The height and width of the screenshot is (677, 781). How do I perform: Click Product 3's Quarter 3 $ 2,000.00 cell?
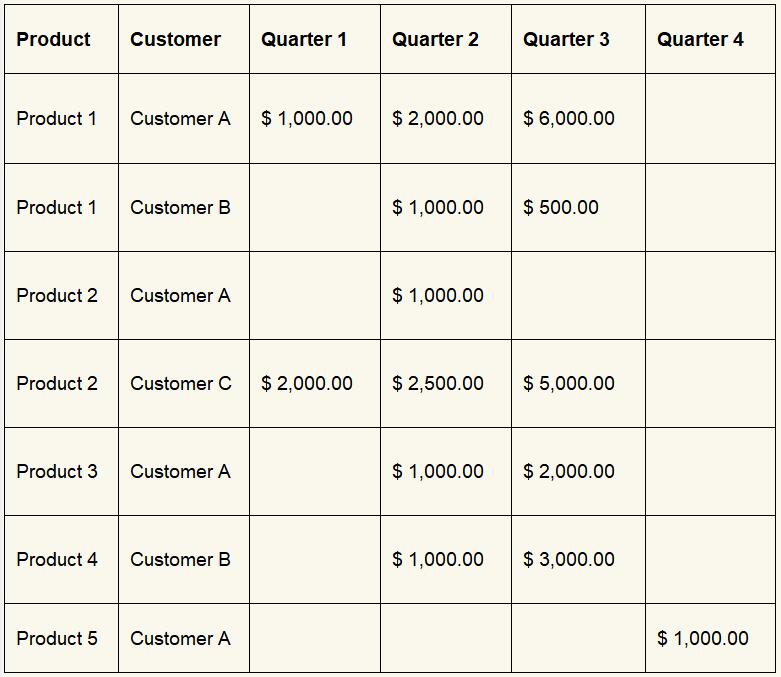[x=569, y=471]
